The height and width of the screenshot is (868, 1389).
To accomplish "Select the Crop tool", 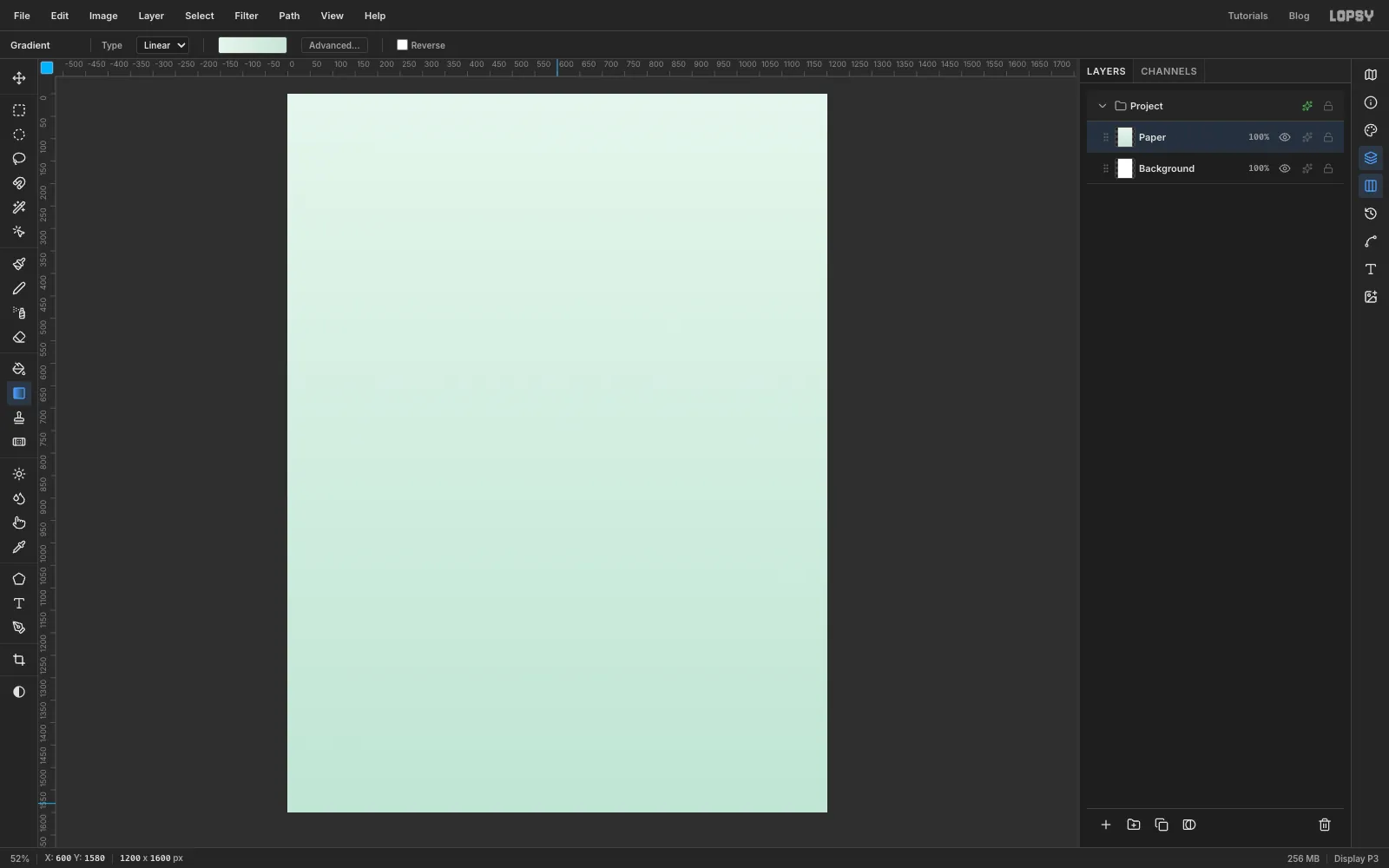I will click(x=19, y=660).
